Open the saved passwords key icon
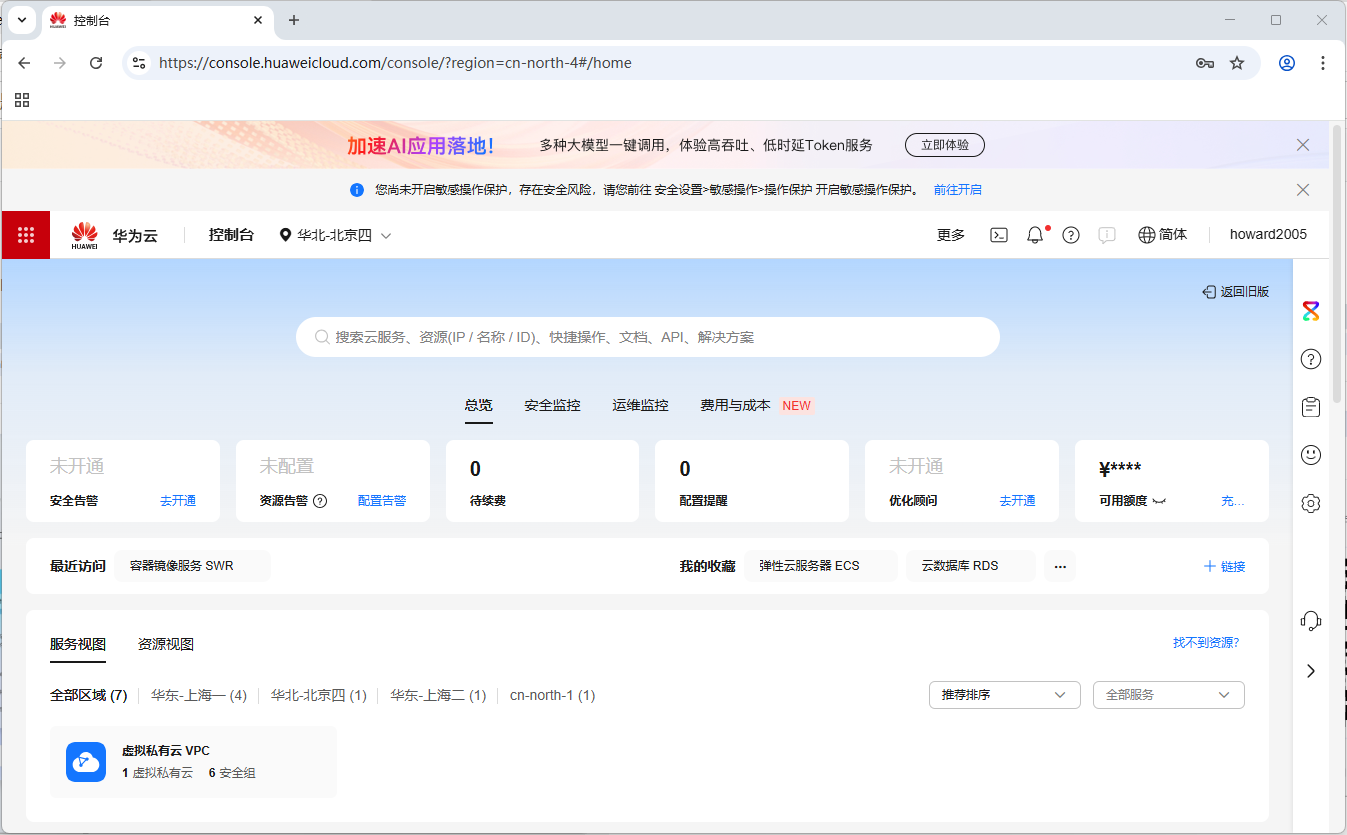 pos(1205,63)
